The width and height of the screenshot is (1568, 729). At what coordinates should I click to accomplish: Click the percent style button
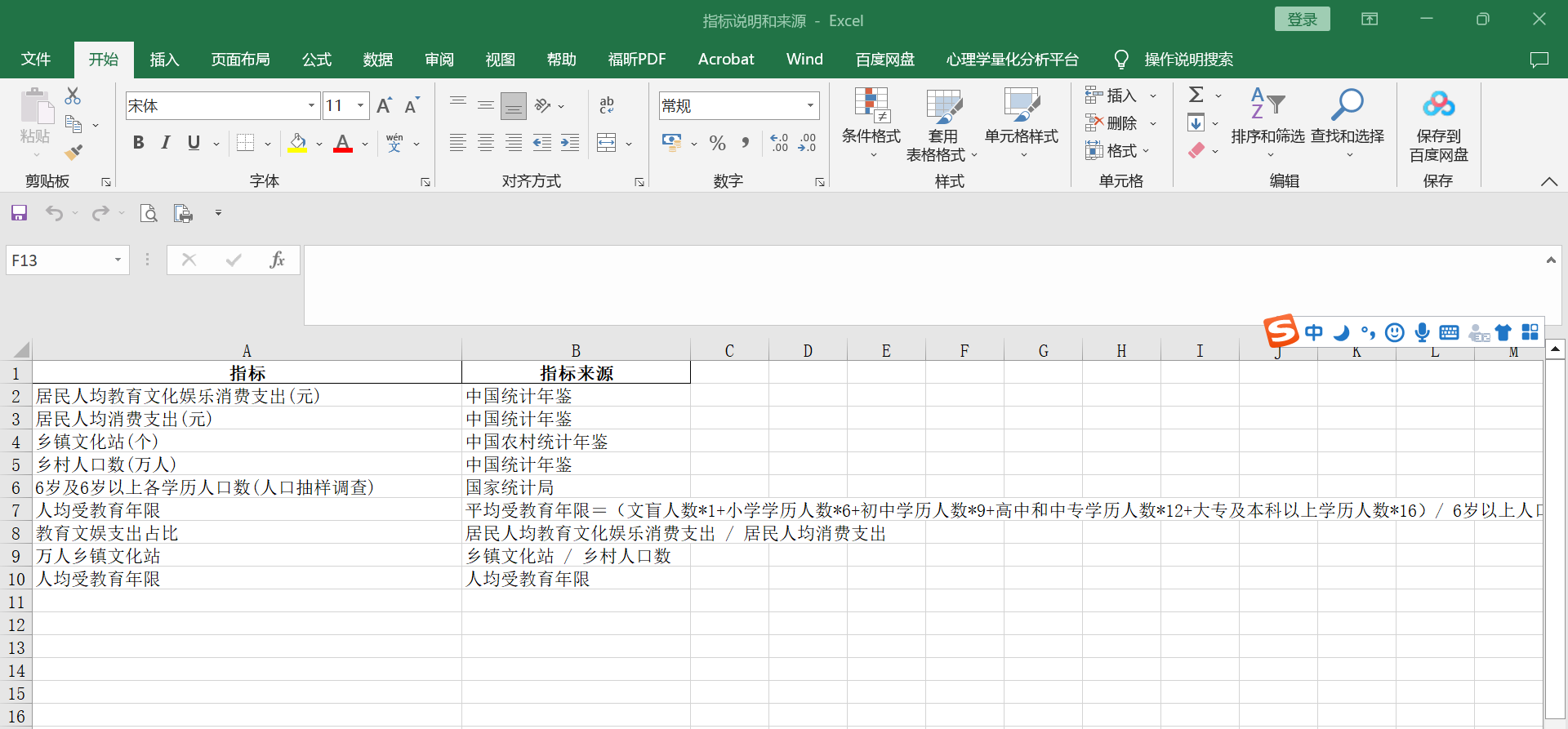tap(717, 143)
